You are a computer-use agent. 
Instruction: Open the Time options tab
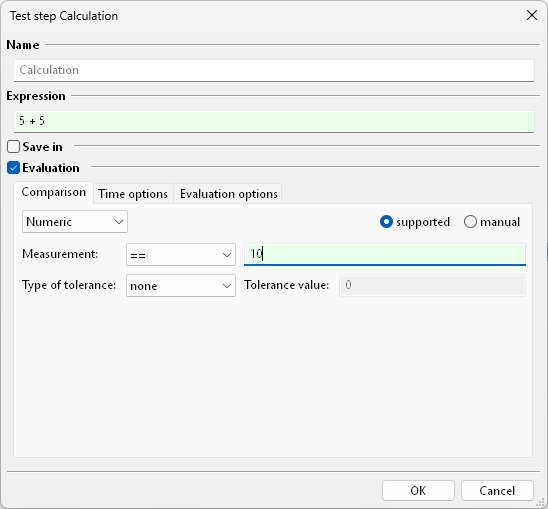tap(133, 194)
